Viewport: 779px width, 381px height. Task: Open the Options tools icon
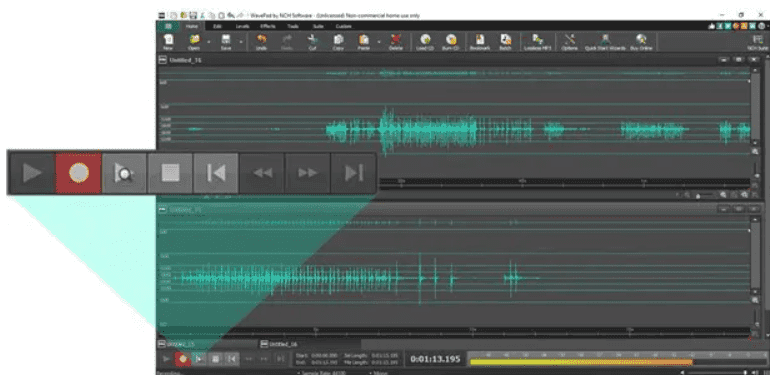[569, 42]
